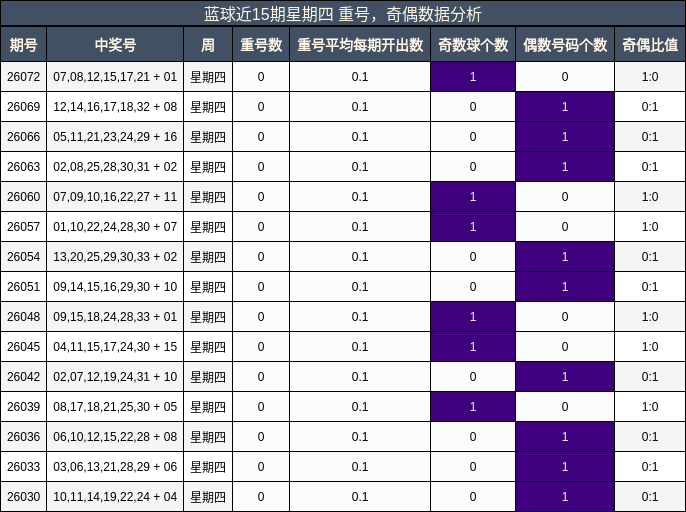Click winning numbers 02,07,12,19,24,31 + 10
Screen dimensions: 686x512
click(x=115, y=377)
